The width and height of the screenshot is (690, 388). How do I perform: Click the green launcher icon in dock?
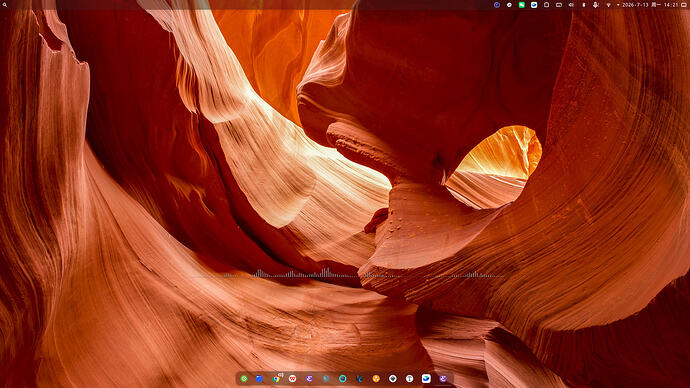click(244, 378)
